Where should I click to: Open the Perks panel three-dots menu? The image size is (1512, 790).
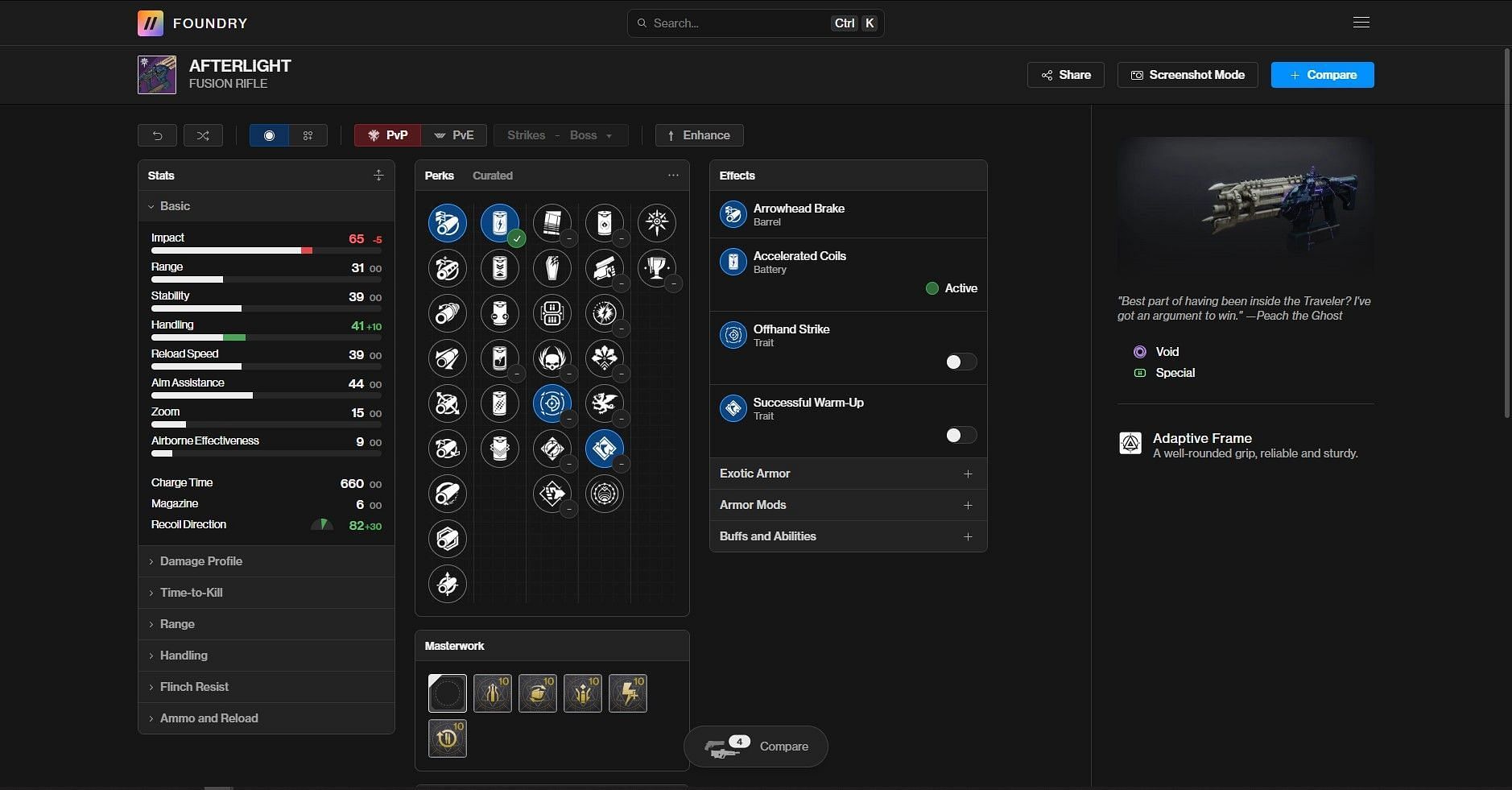[x=673, y=176]
